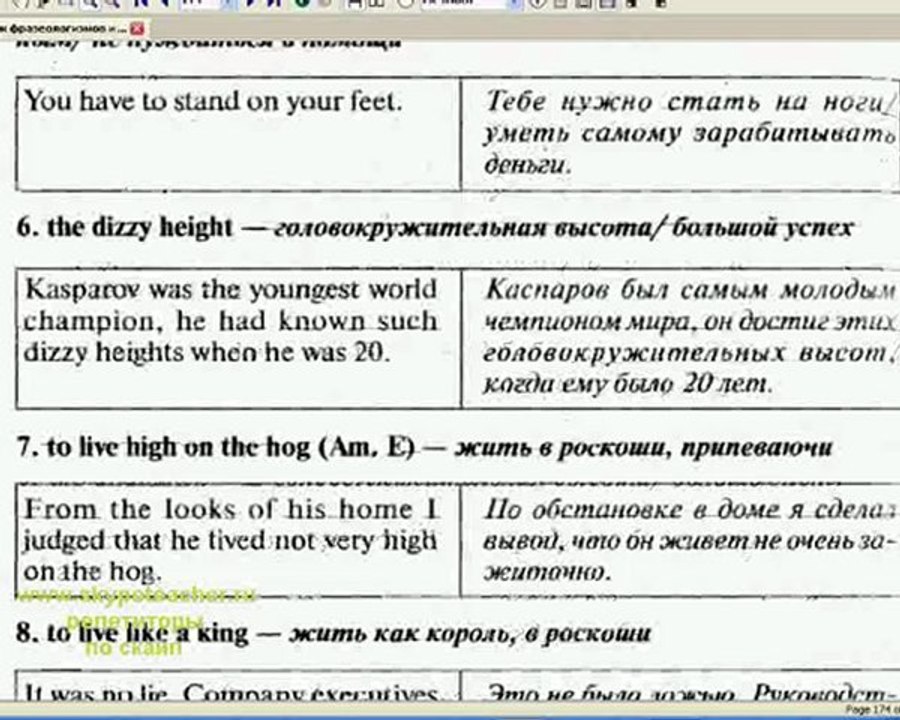
Task: Click 'когда ему было 20 лет.' line
Action: click(x=627, y=383)
